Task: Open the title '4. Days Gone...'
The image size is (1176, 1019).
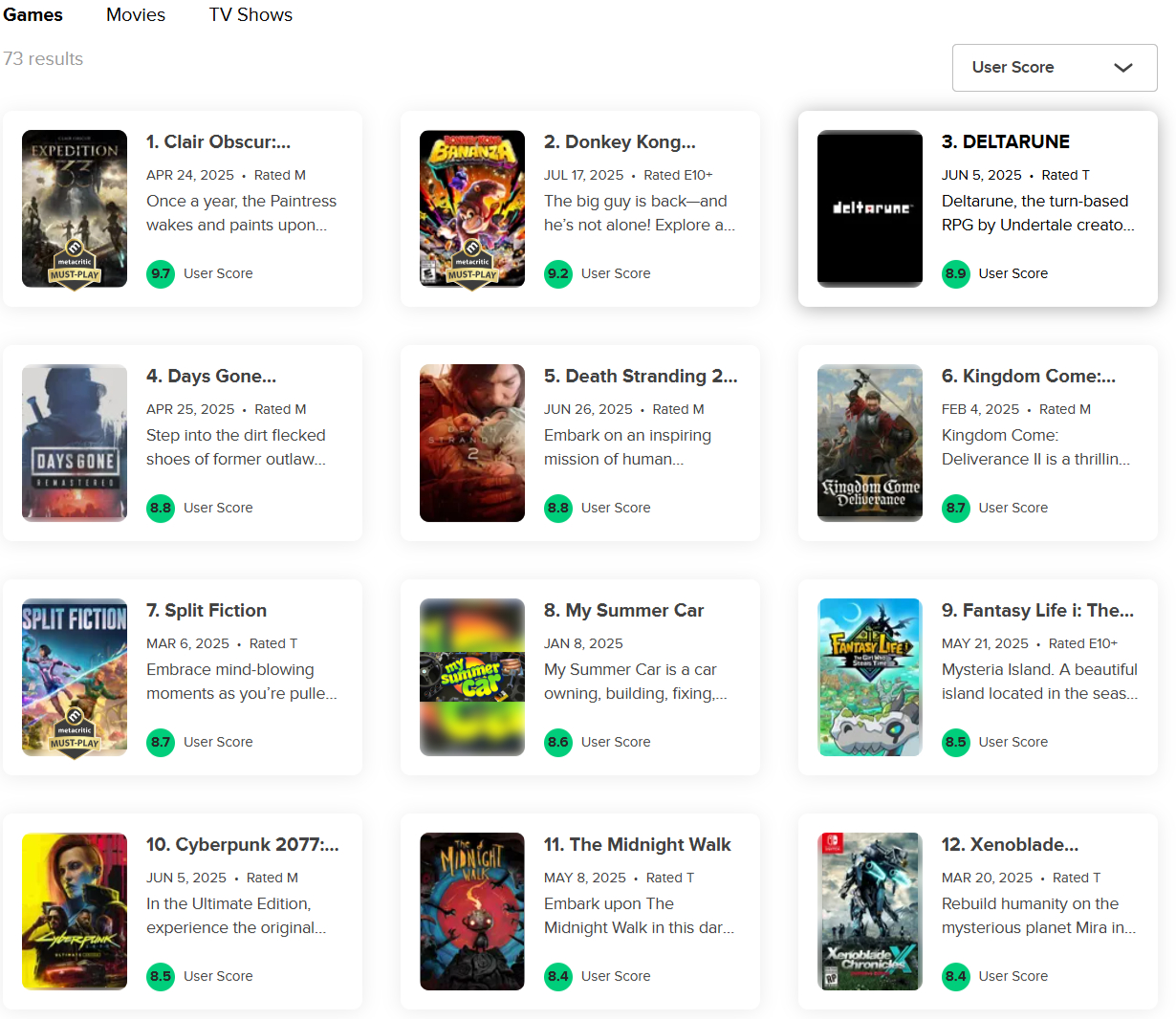Action: (211, 377)
